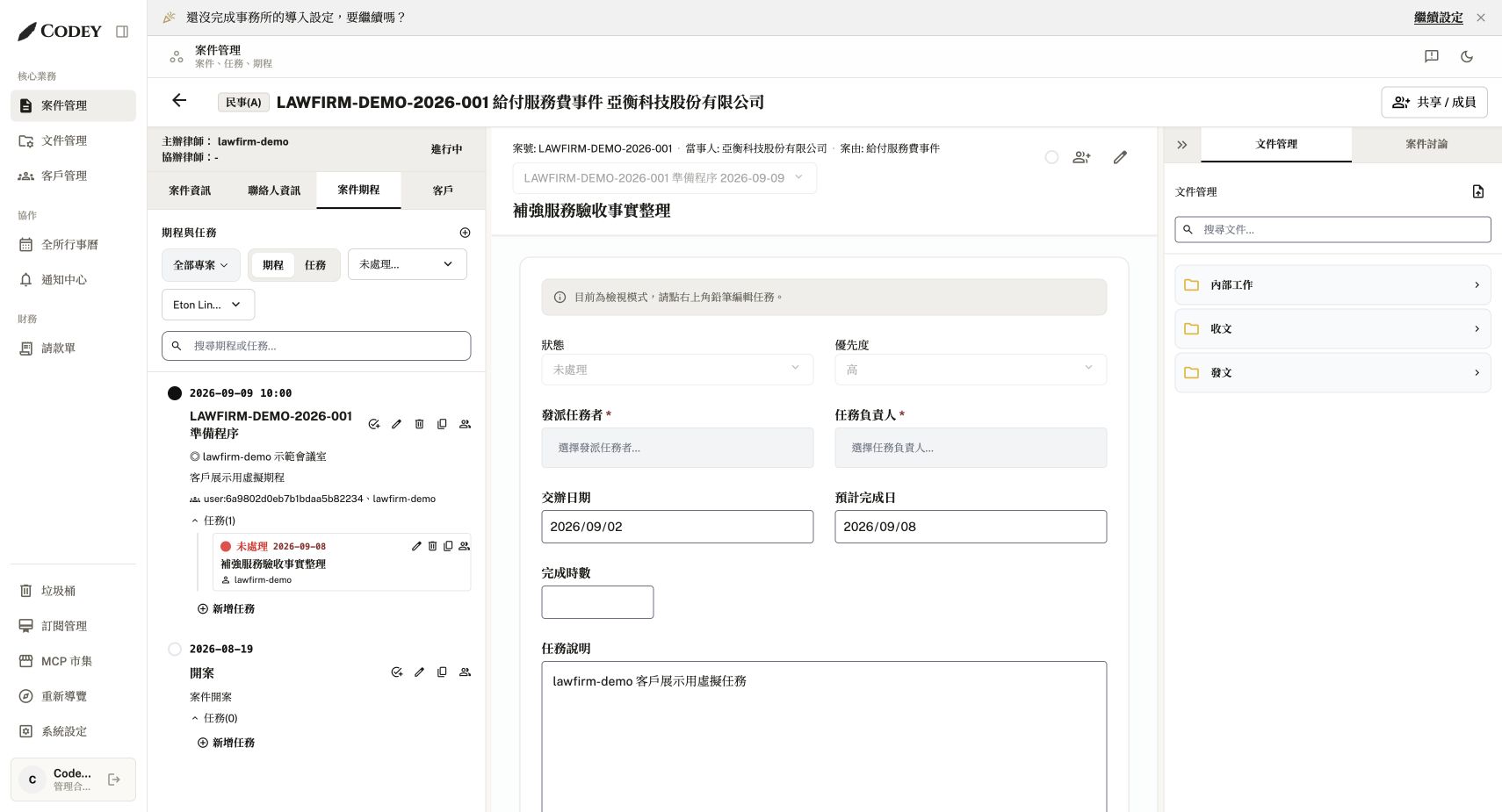Collapse 任務(0) under 開案
Image resolution: width=1502 pixels, height=812 pixels.
[213, 718]
